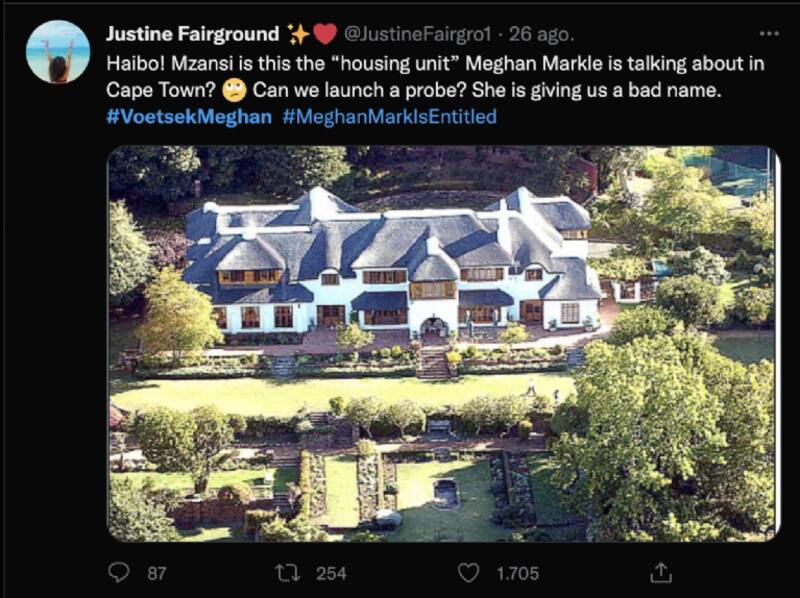
Task: Enlarge the attached mansion aerial photo
Action: (442, 343)
